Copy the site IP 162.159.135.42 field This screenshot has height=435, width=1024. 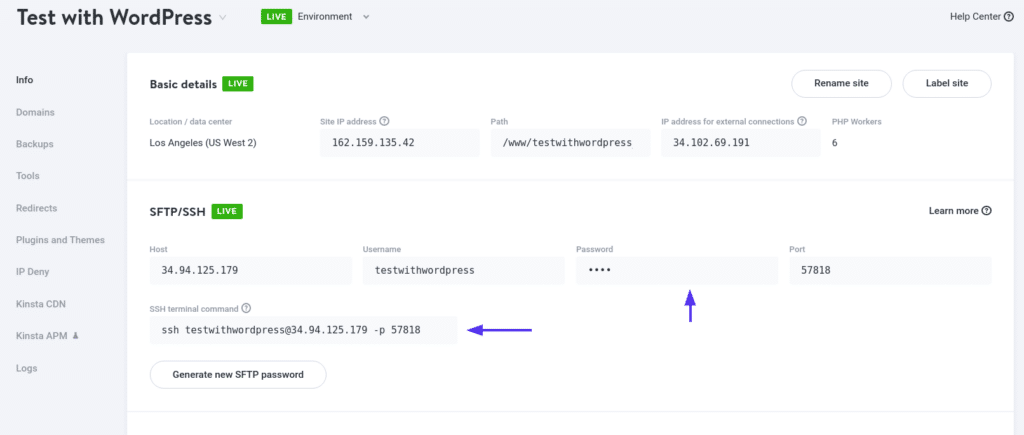[400, 143]
